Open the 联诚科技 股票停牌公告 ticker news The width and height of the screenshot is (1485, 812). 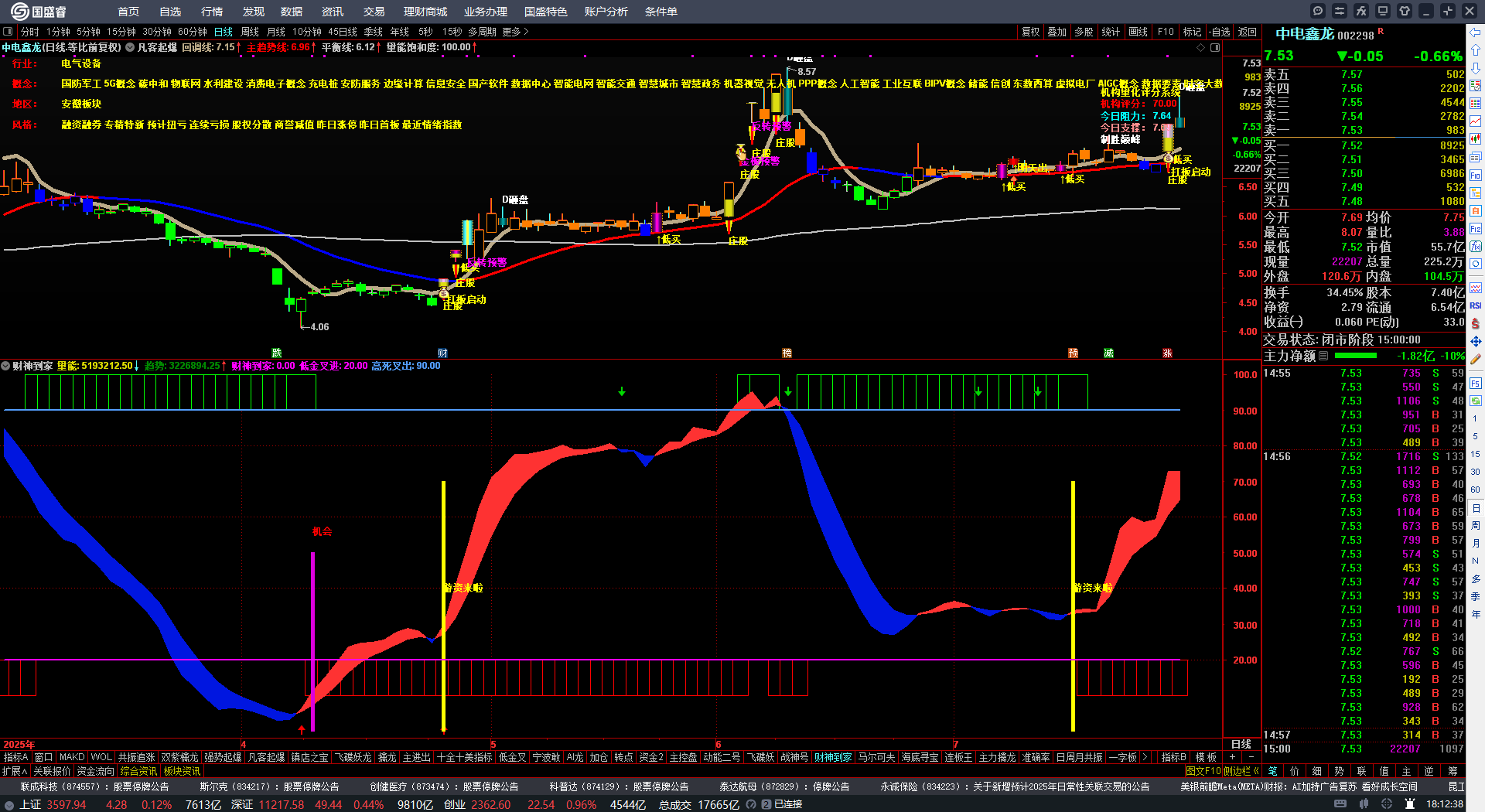point(94,786)
